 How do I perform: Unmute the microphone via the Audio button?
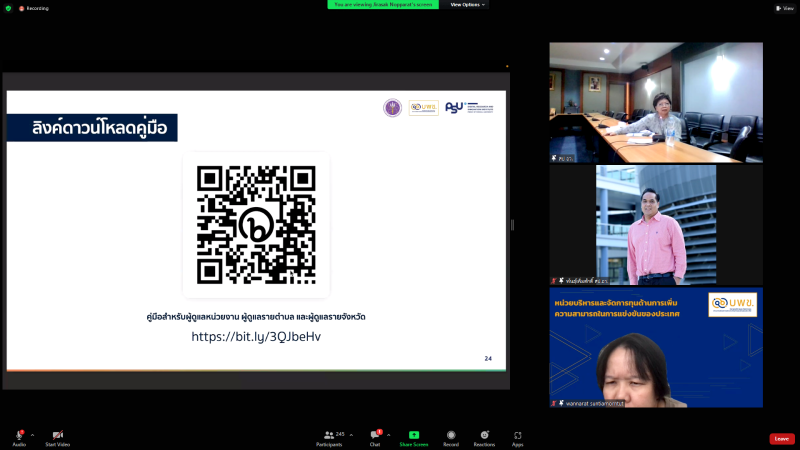[19, 437]
